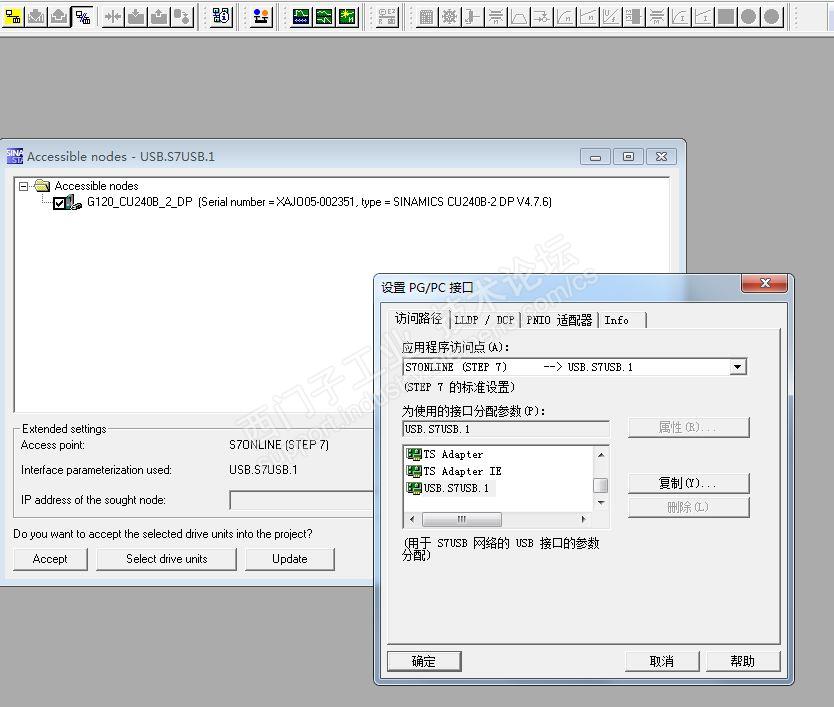Click the Accessible nodes folder icon in tree

(41, 186)
